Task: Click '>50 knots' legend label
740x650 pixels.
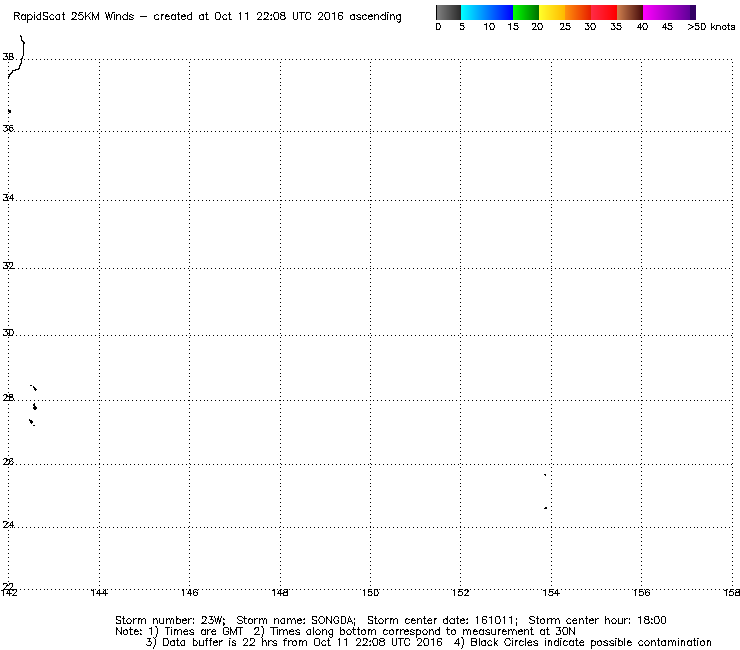Action: (x=711, y=27)
